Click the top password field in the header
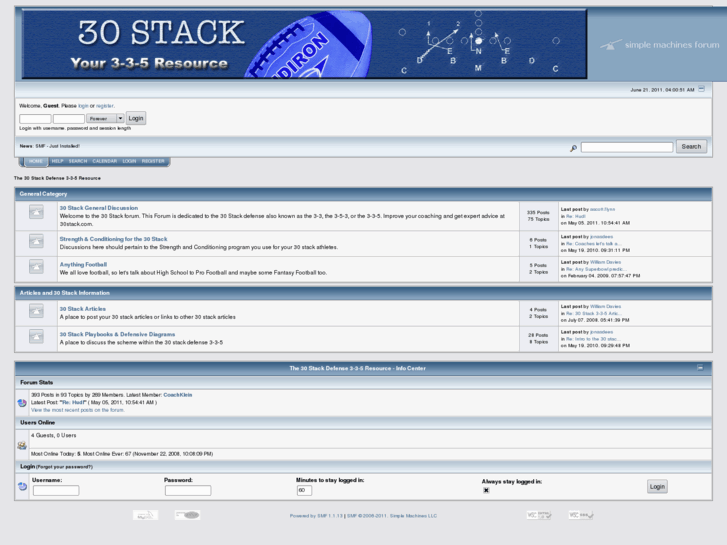The height and width of the screenshot is (545, 727). [x=69, y=119]
